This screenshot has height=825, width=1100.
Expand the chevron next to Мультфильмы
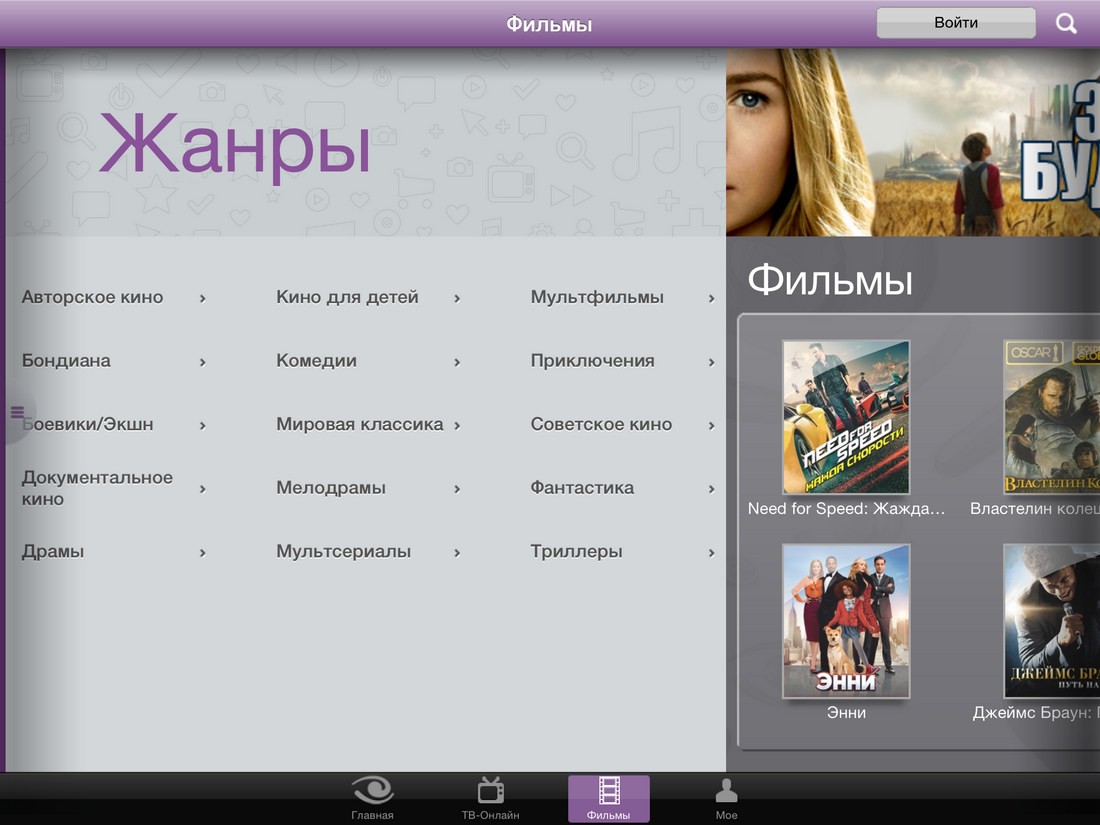(711, 298)
